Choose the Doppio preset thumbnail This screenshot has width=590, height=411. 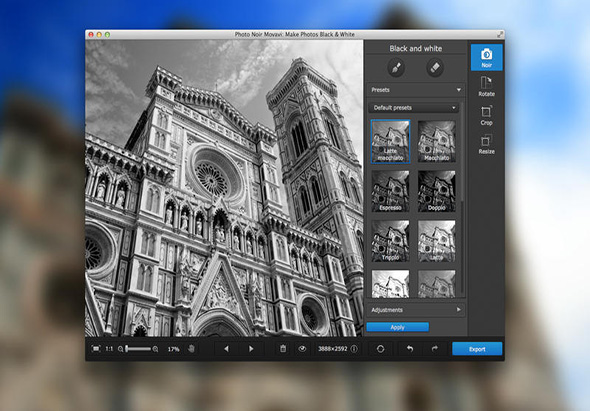[436, 191]
